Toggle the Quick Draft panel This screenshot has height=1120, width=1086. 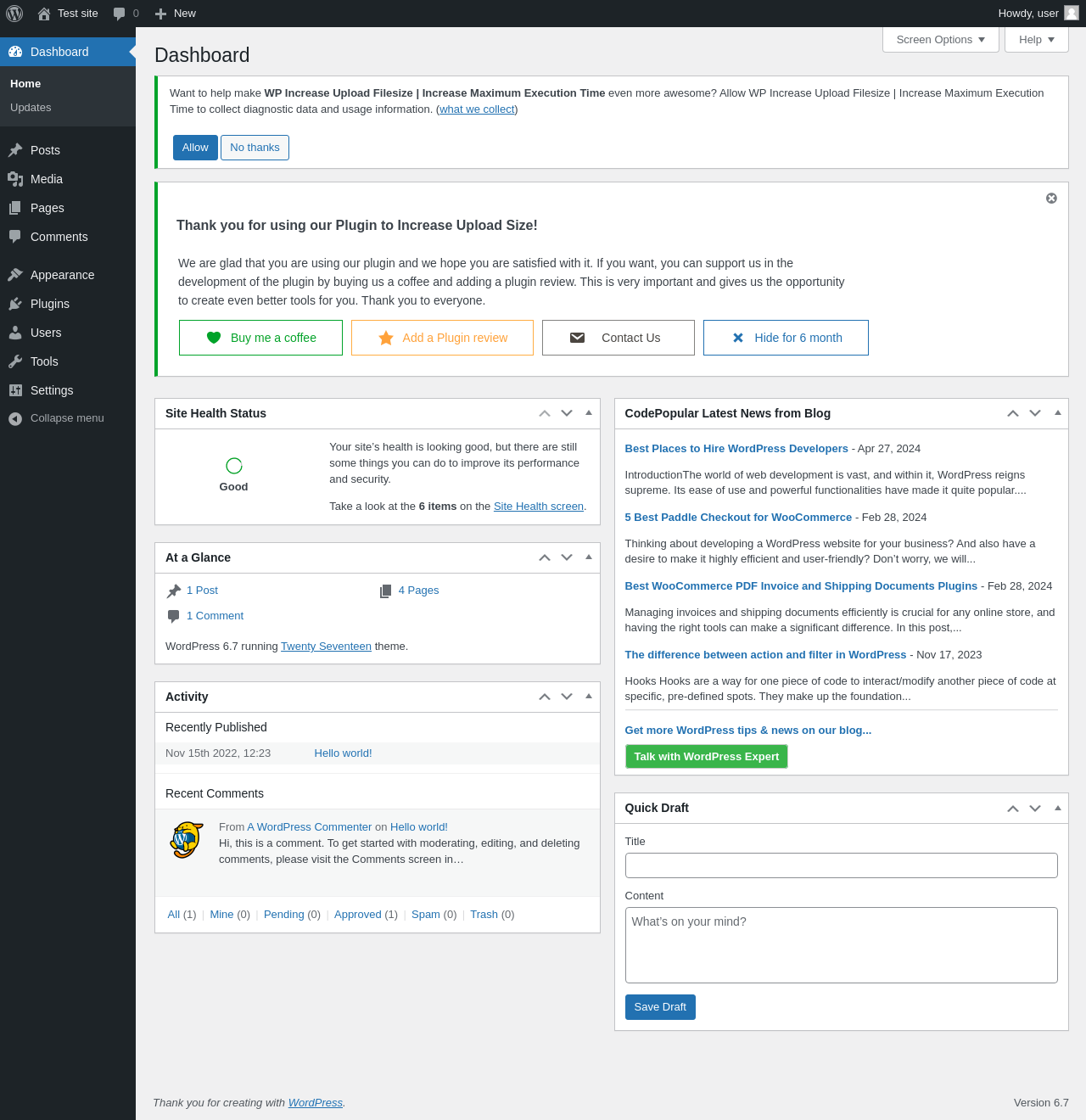[x=1057, y=808]
